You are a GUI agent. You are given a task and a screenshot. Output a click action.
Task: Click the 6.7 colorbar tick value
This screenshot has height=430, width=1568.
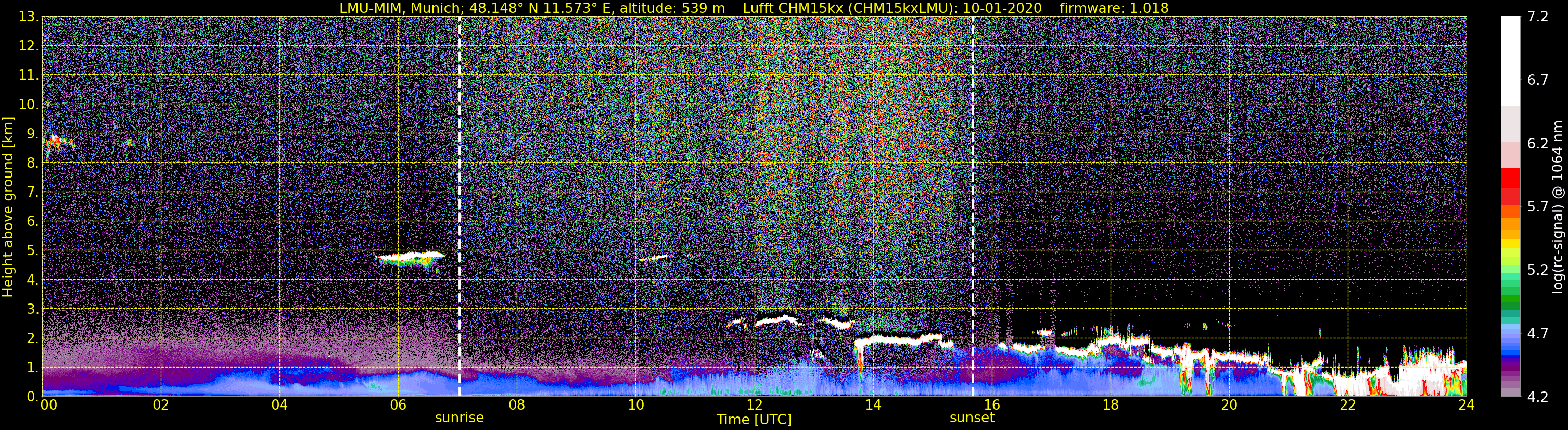pos(1538,80)
